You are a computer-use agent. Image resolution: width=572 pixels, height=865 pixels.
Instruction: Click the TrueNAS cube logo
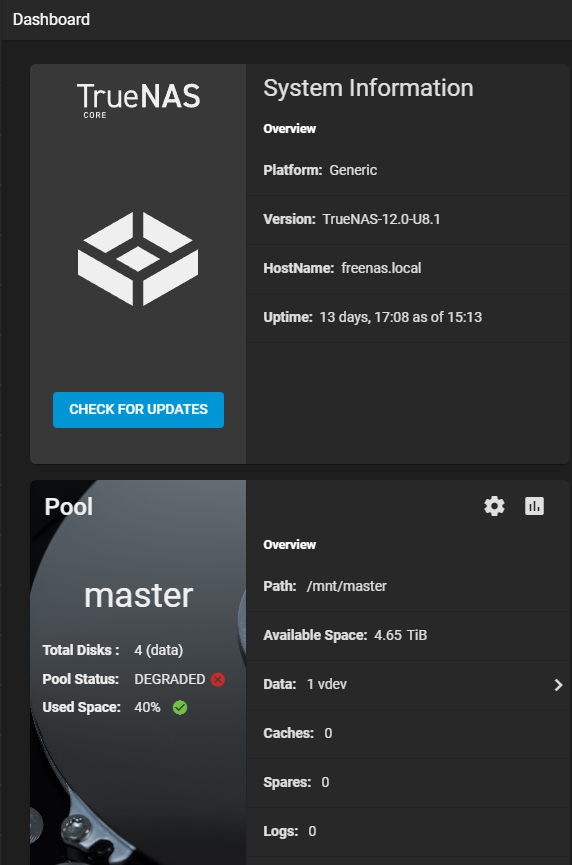138,258
